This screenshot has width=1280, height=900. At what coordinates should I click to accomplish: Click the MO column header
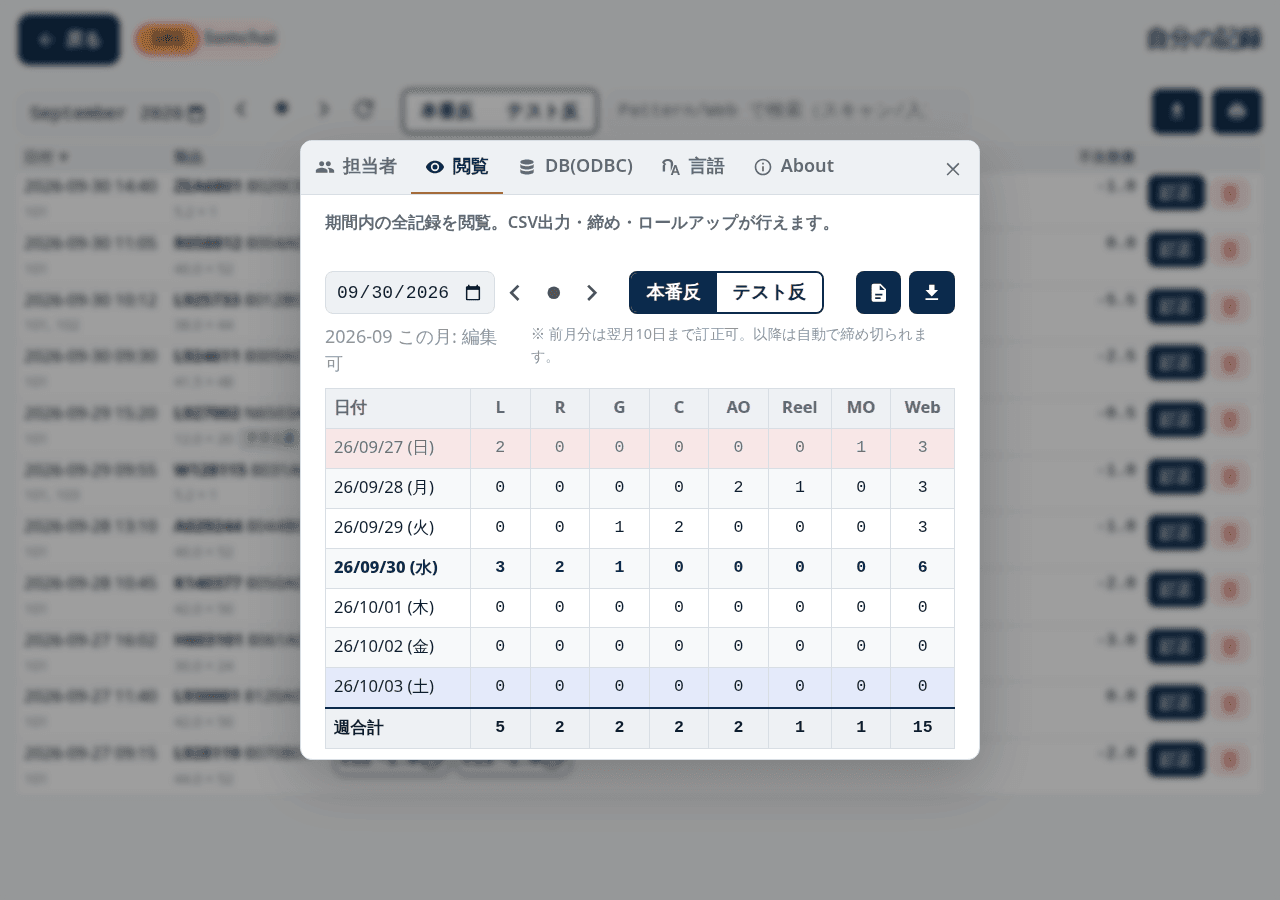click(x=861, y=408)
